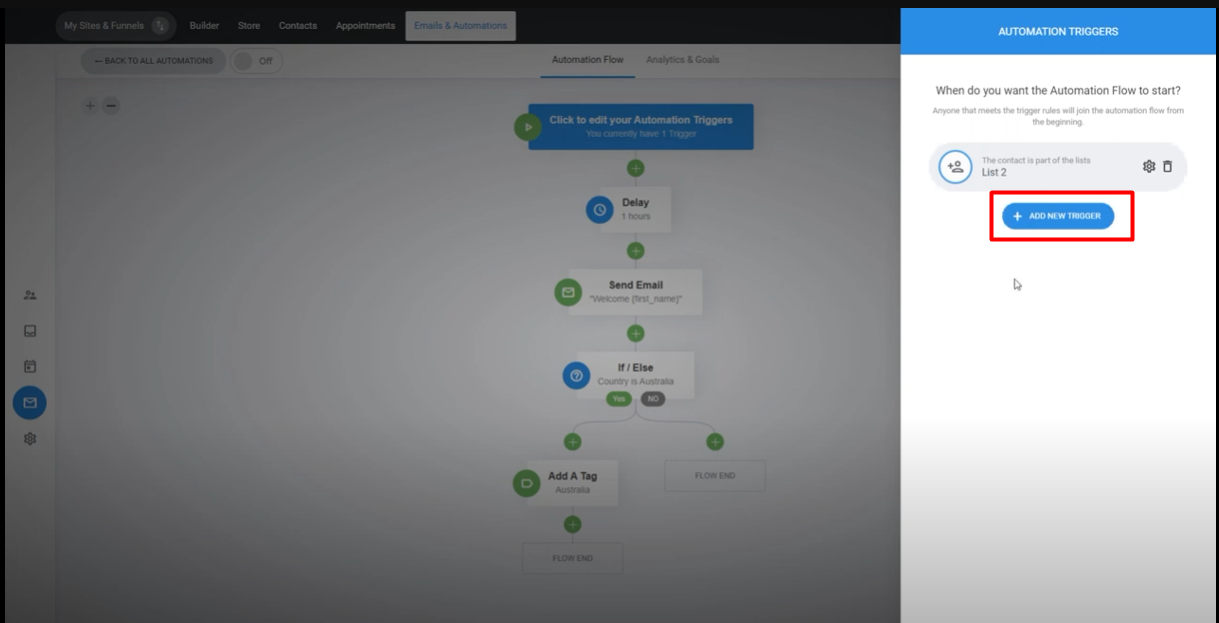Click Back To All Automations button

click(153, 61)
